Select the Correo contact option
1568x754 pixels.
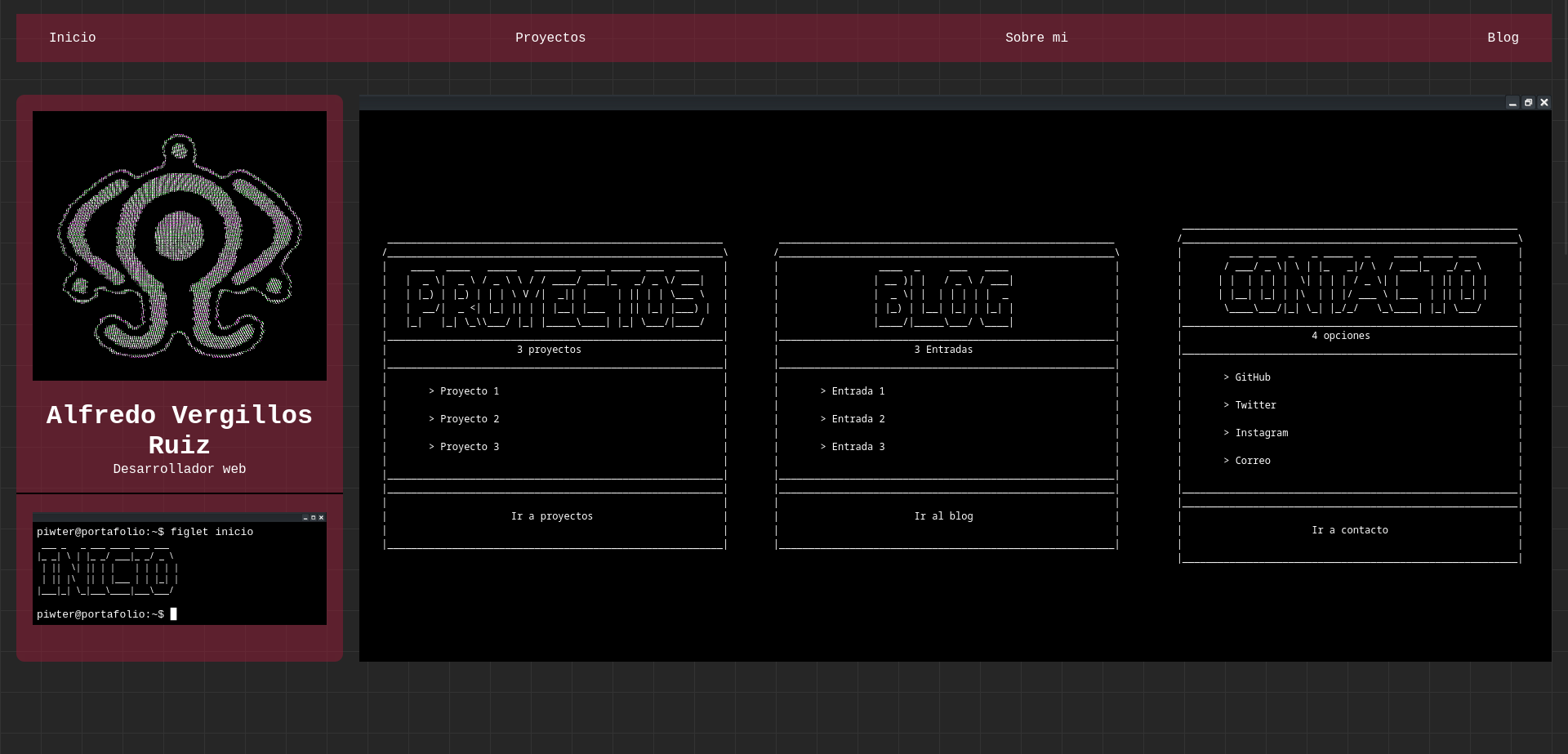pos(1252,461)
